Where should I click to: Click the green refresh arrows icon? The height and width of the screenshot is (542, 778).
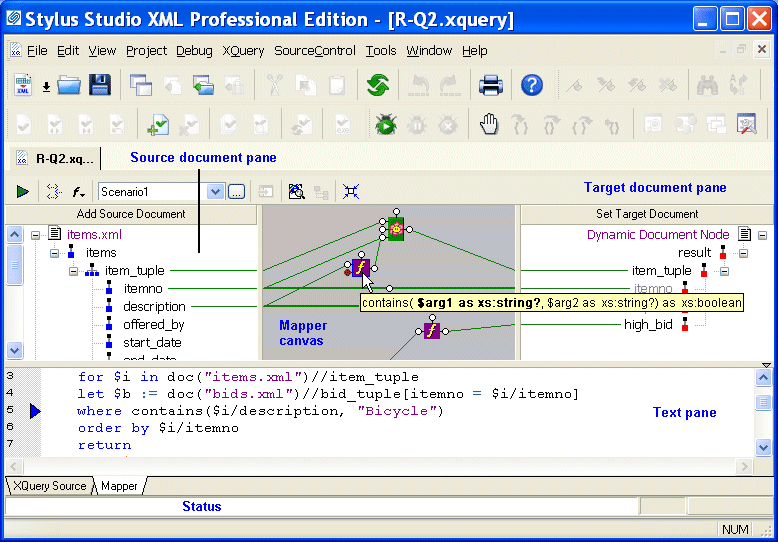click(377, 86)
